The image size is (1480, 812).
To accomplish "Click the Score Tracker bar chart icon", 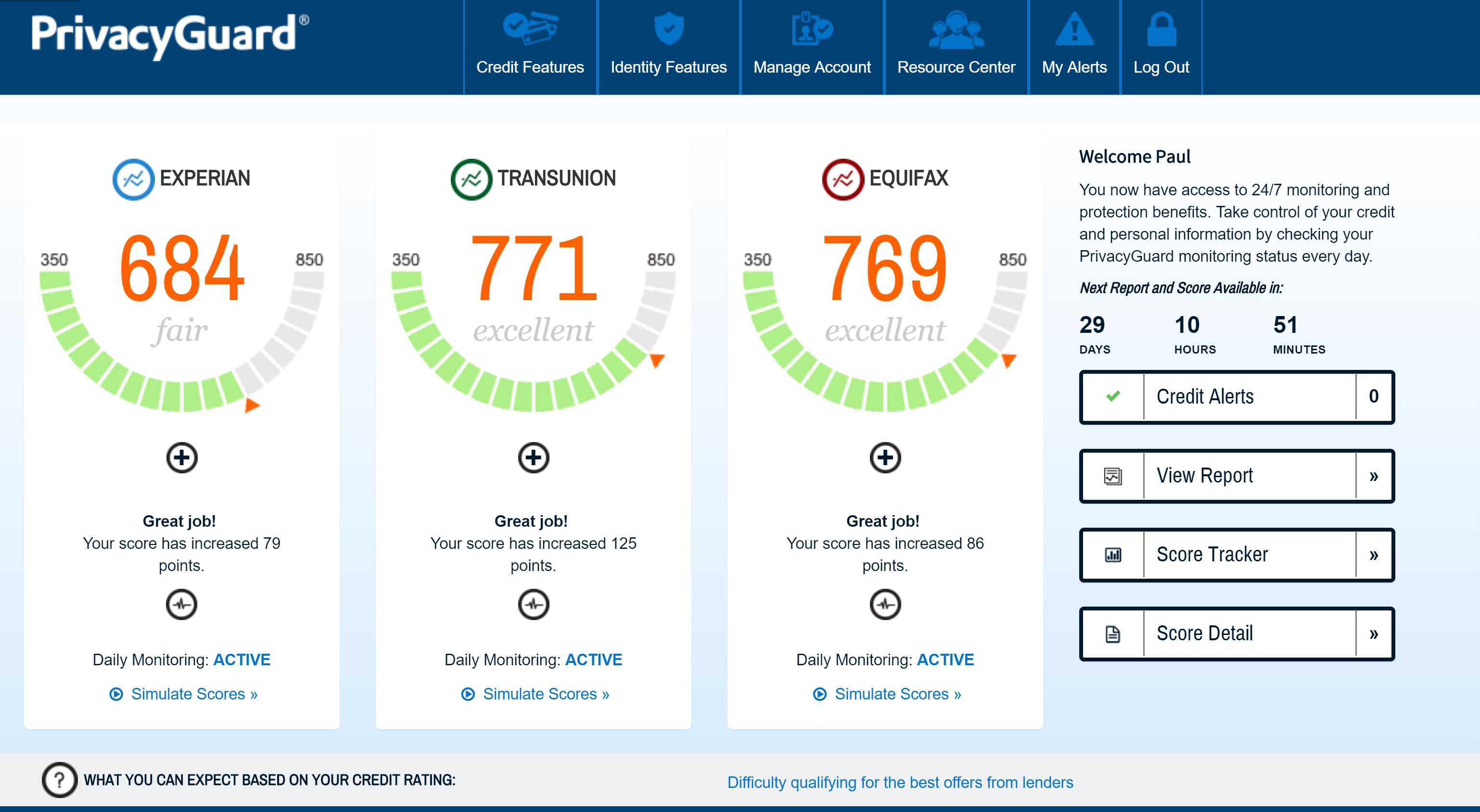I will click(1113, 555).
